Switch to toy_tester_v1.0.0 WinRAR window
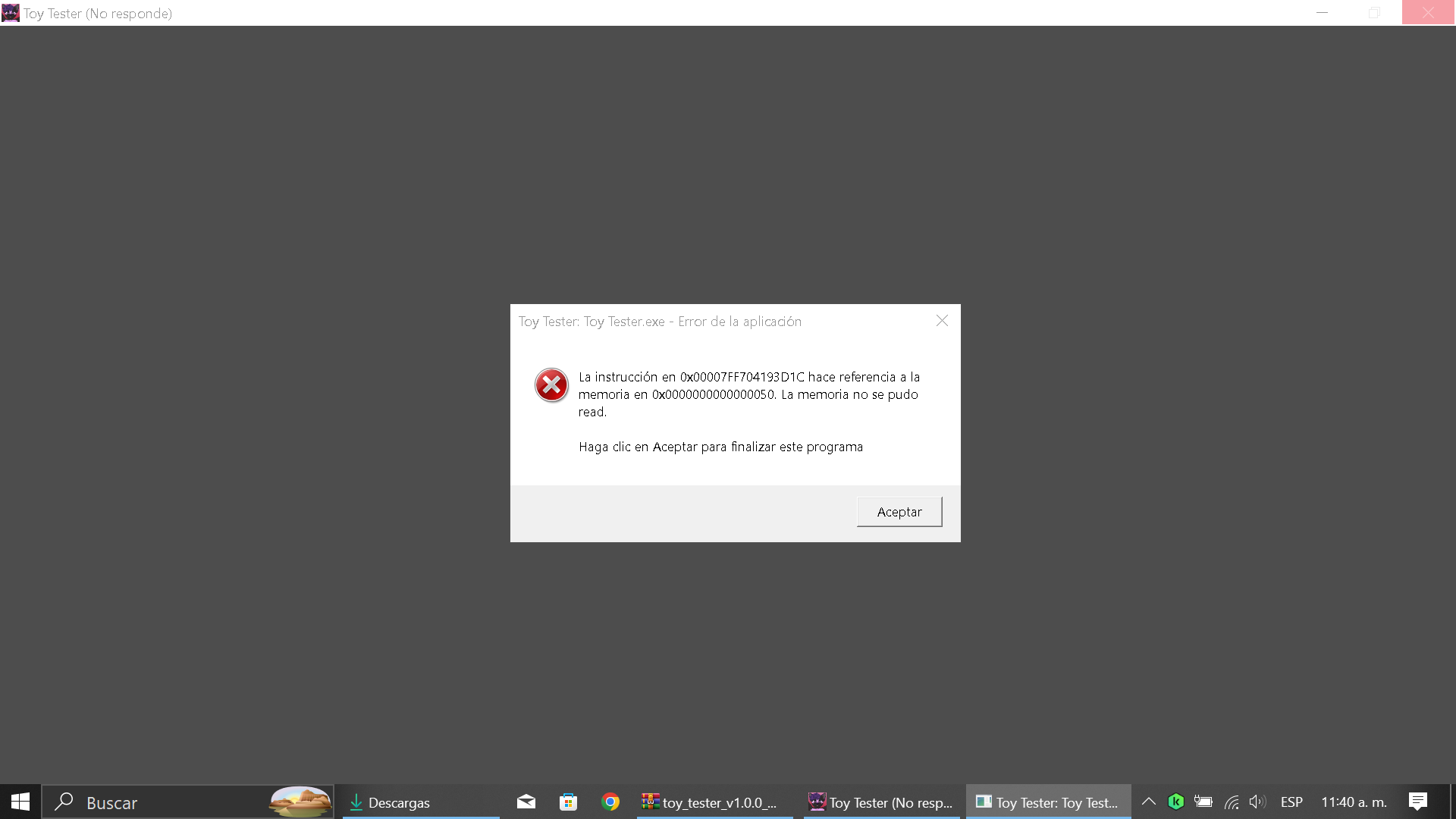 714,802
